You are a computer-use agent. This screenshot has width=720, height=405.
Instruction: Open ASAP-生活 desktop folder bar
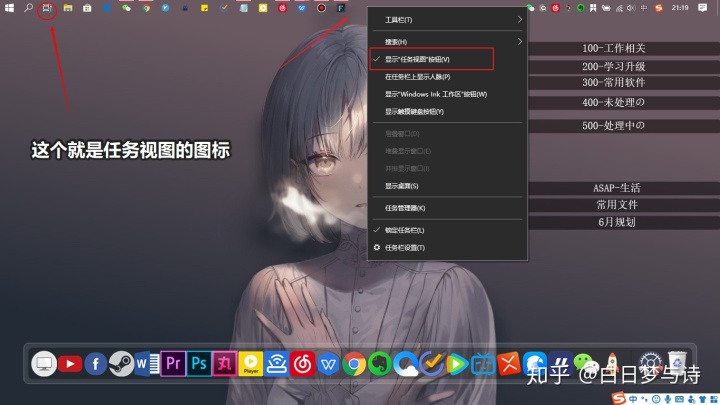pyautogui.click(x=624, y=188)
